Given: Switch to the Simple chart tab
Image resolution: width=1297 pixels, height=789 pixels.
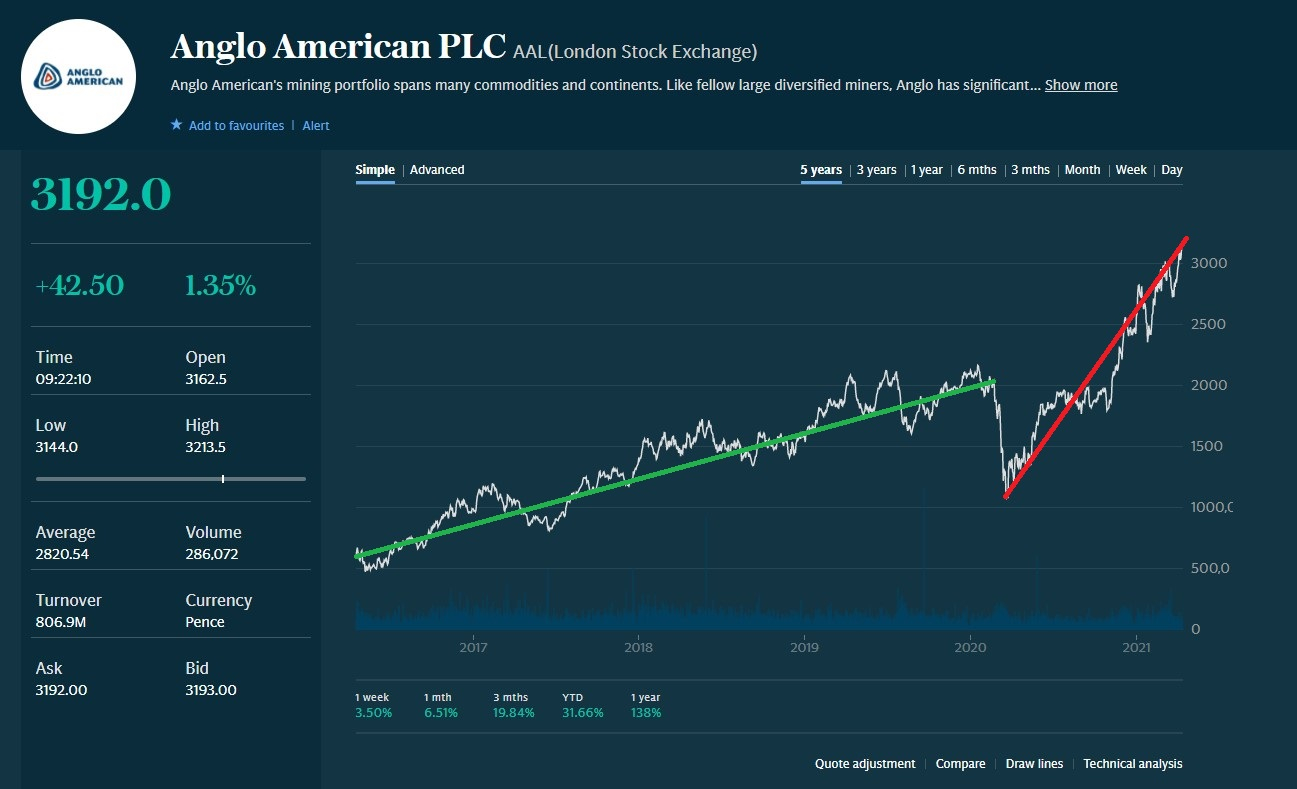Looking at the screenshot, I should (x=375, y=170).
